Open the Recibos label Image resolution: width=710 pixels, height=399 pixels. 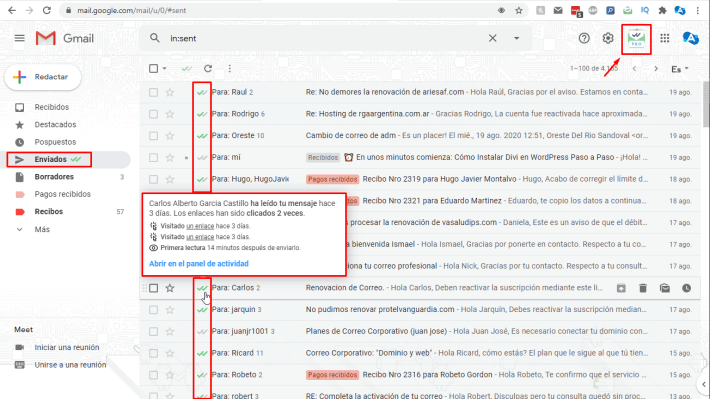click(48, 212)
